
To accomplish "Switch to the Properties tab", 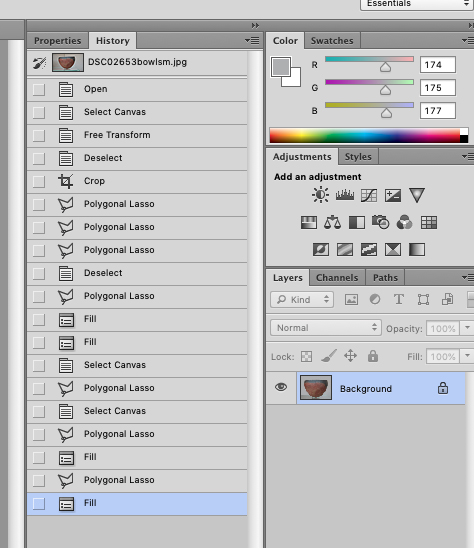I will tap(58, 41).
